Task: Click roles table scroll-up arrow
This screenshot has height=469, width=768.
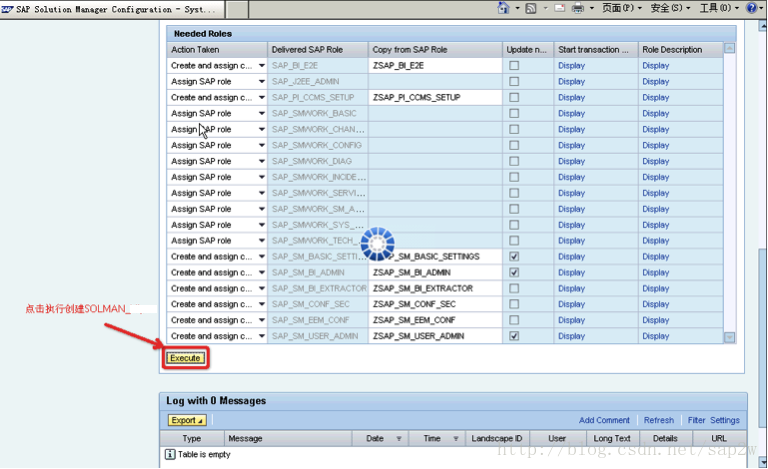Action: 729,48
